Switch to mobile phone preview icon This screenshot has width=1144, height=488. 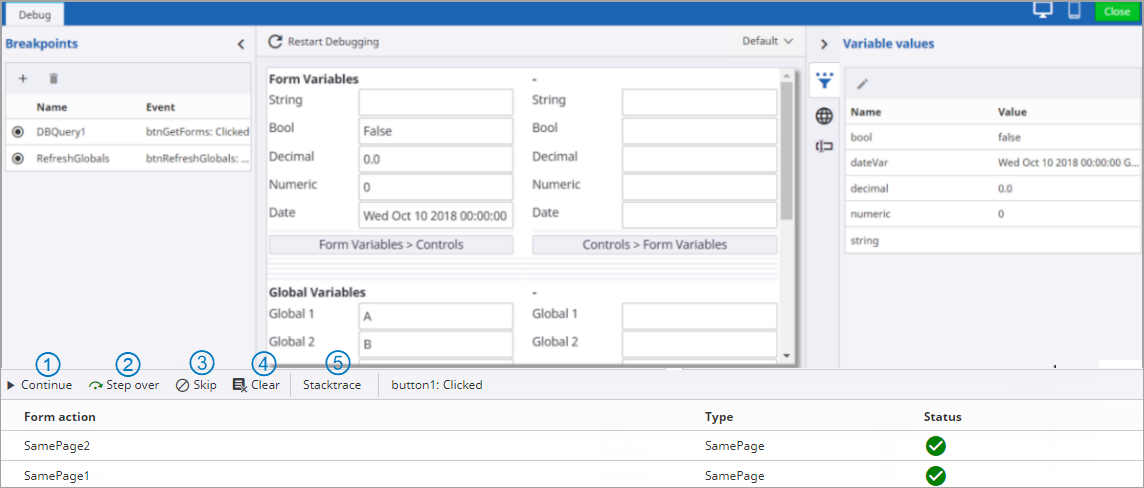tap(1074, 11)
